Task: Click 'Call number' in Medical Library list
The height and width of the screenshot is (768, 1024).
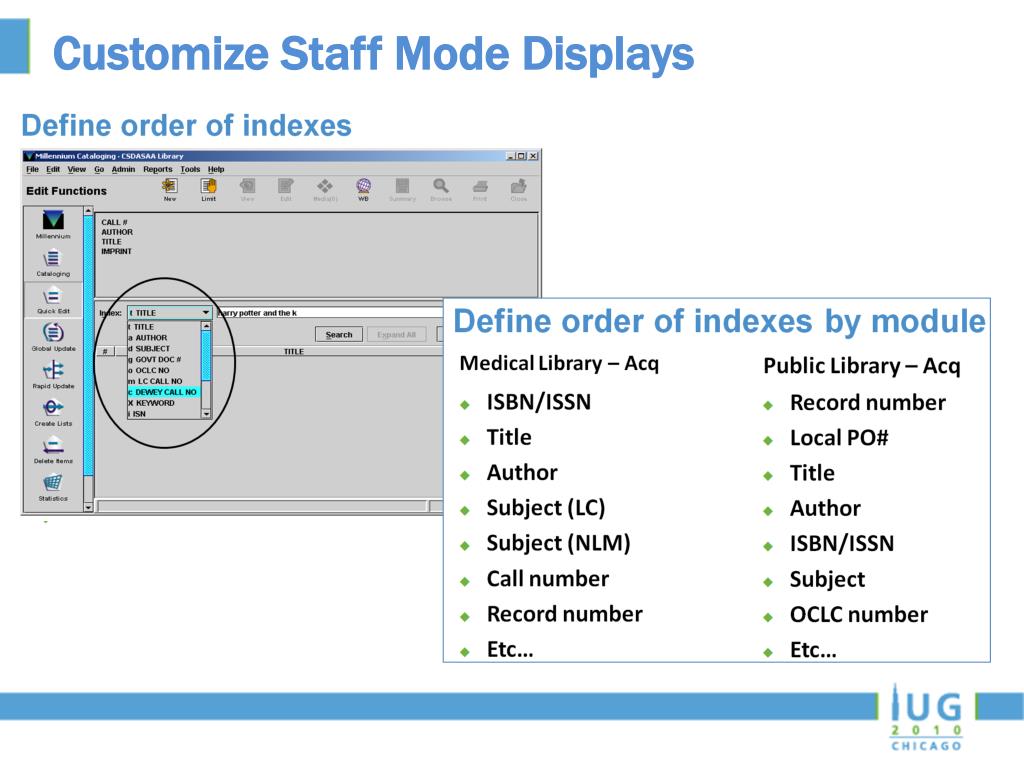Action: 548,579
